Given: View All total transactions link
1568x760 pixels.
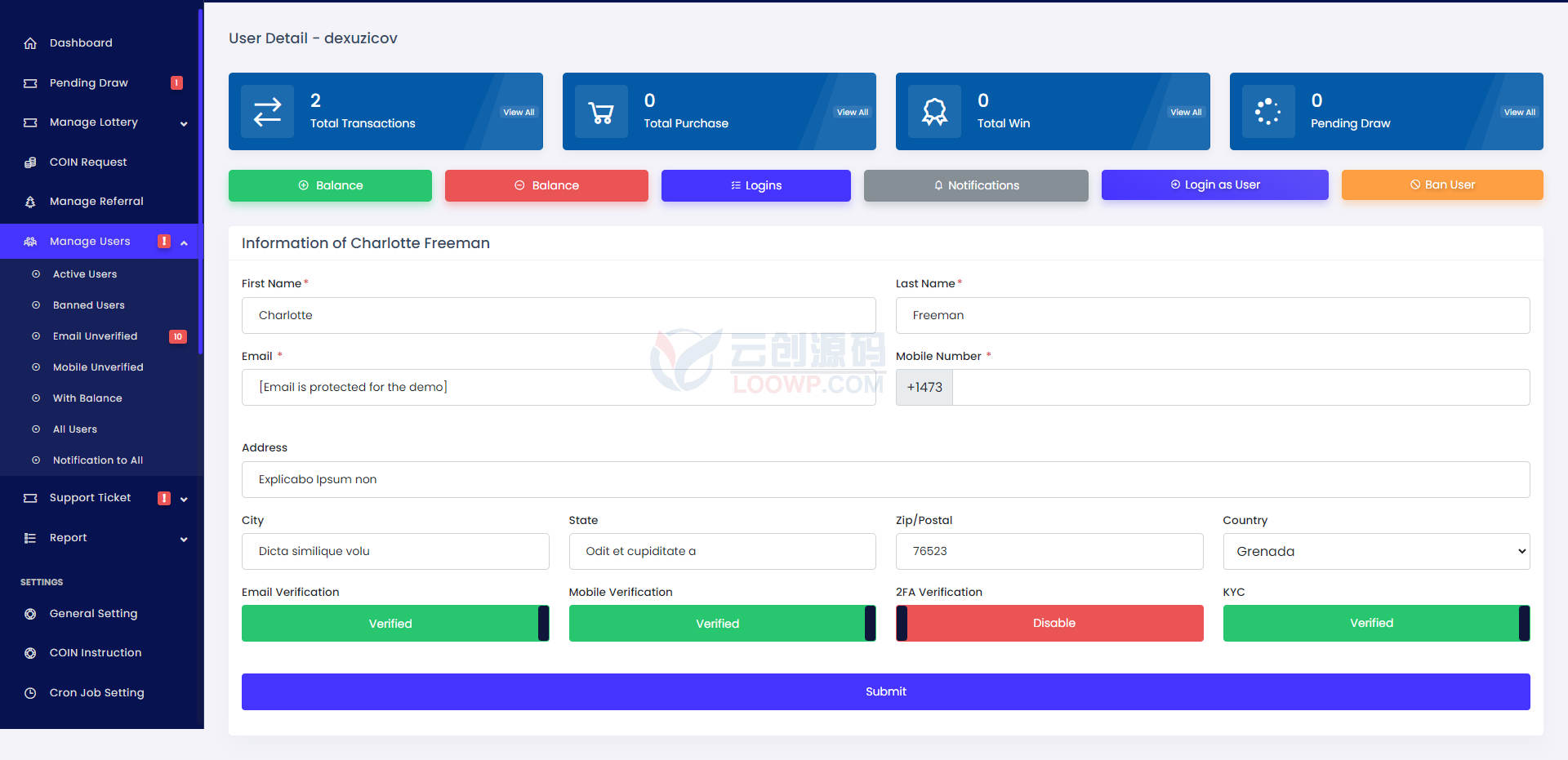Looking at the screenshot, I should [x=519, y=113].
